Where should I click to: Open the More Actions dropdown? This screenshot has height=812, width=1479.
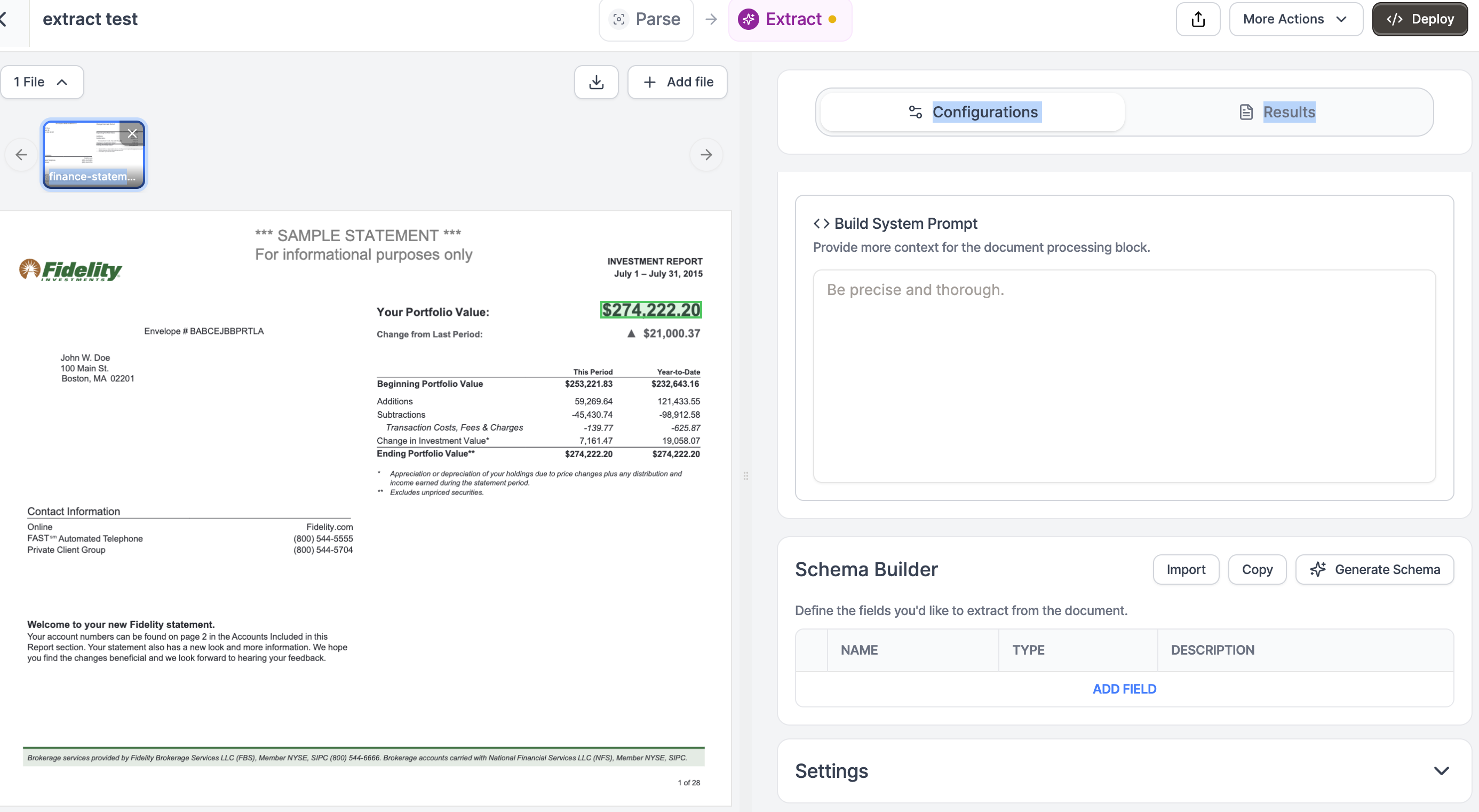[1295, 19]
